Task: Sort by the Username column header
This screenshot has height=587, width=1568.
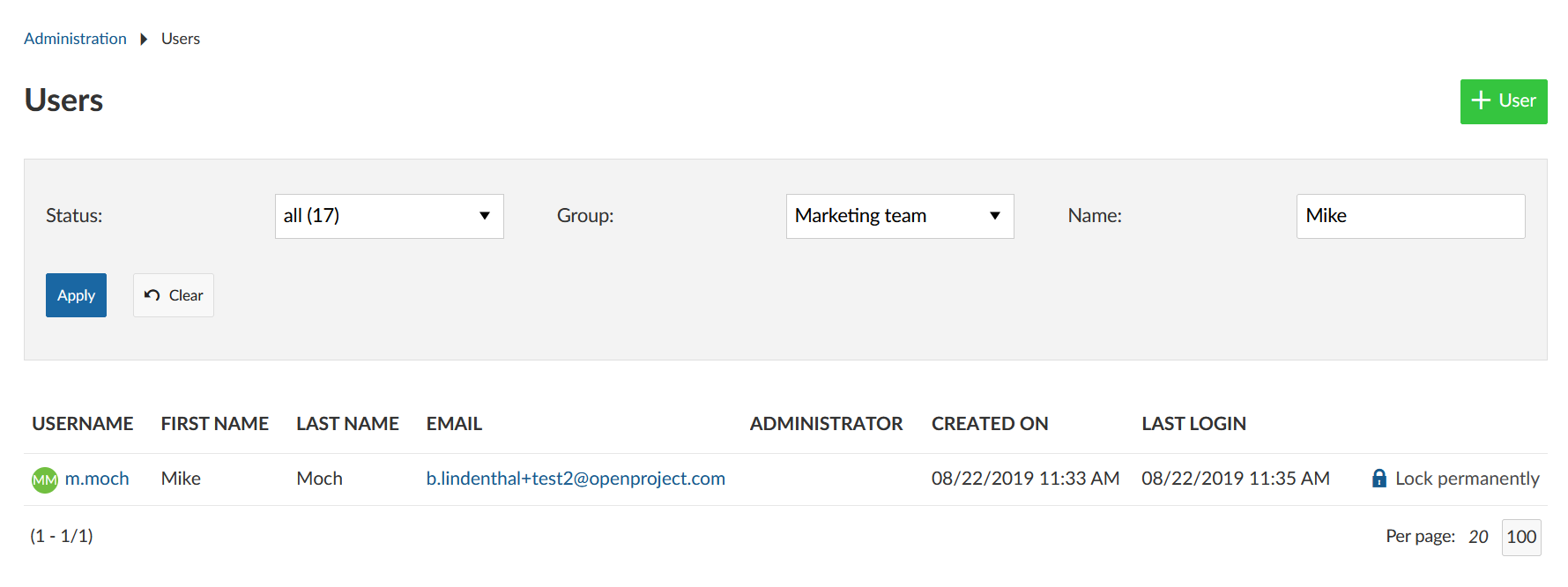Action: [x=83, y=424]
